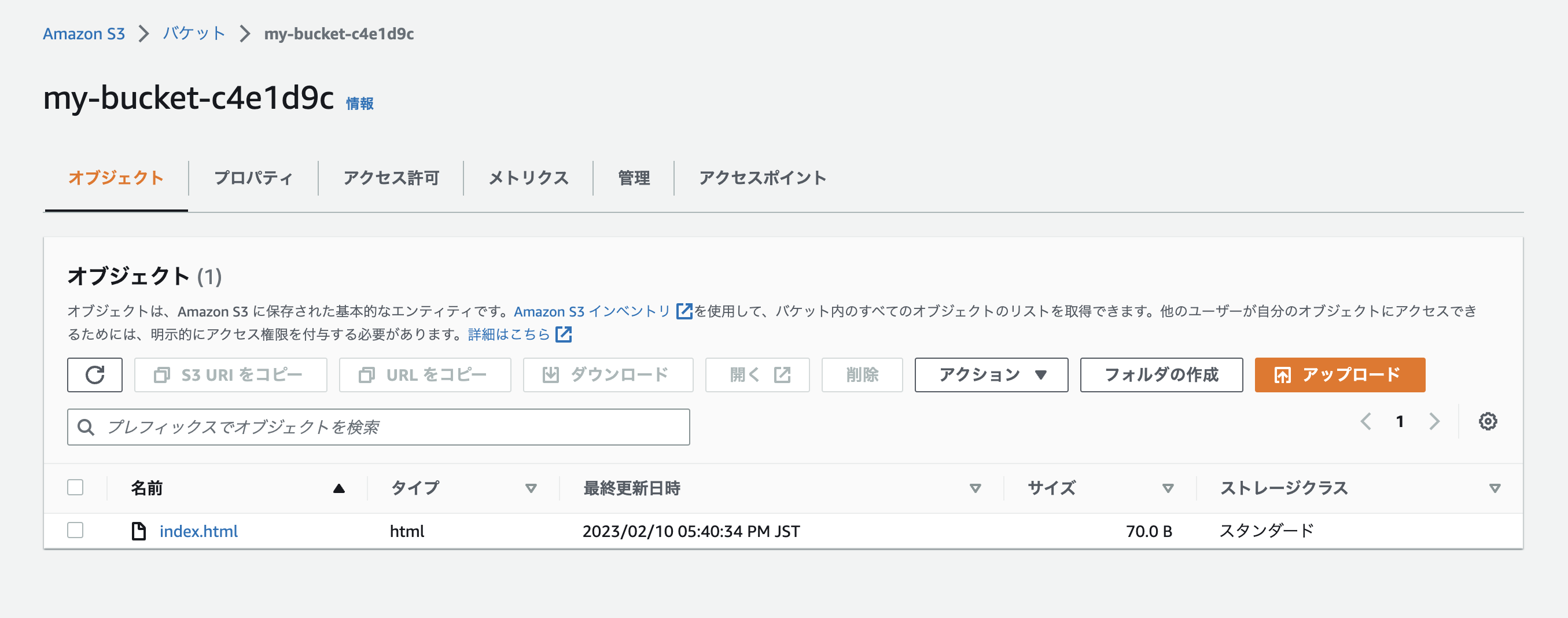Open the Amazon S3 インベントリ link

tap(592, 311)
